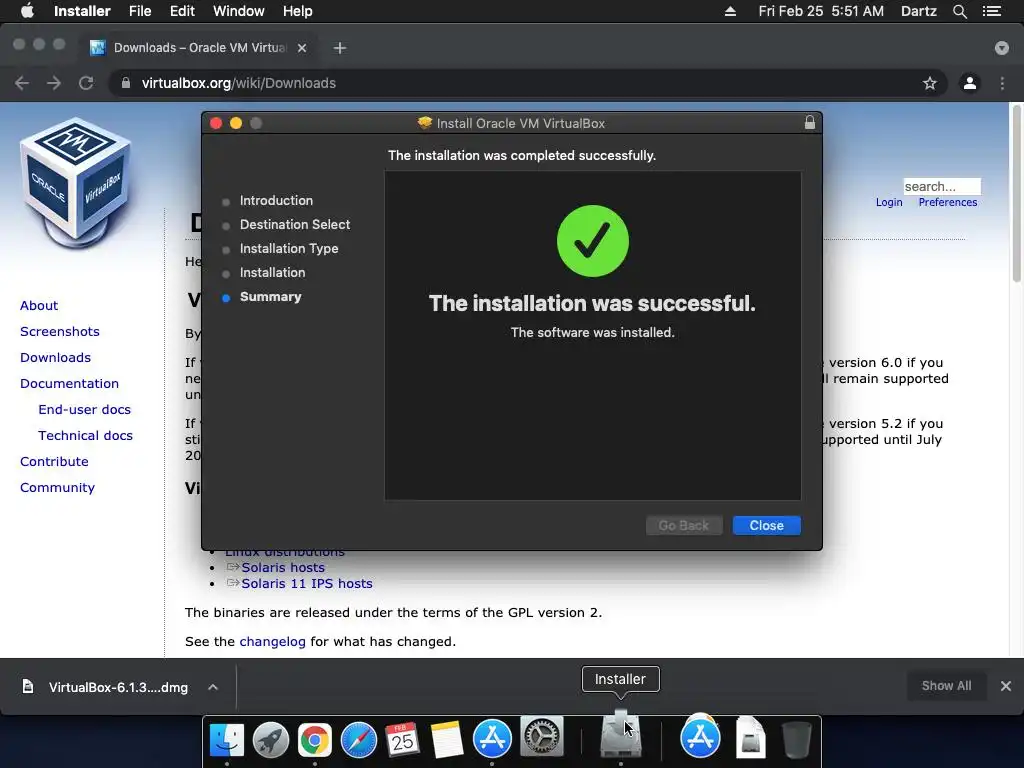Open a new browser tab
Viewport: 1024px width, 768px height.
pyautogui.click(x=340, y=48)
